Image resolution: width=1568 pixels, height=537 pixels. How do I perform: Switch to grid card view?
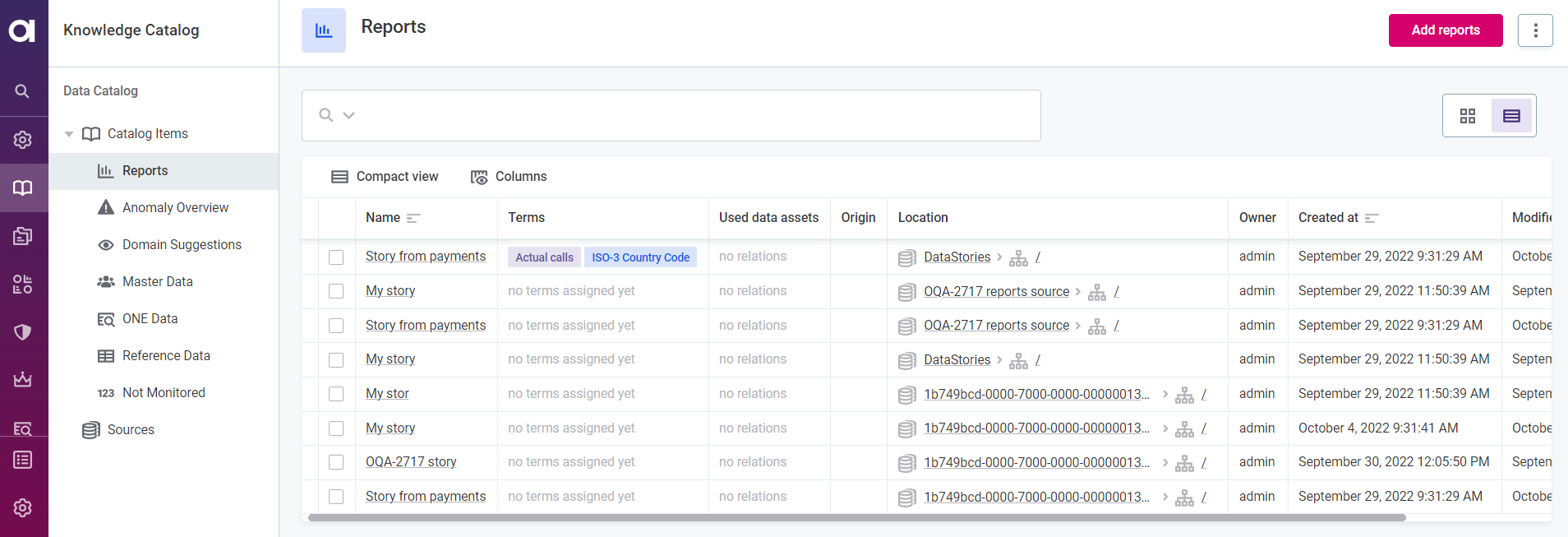[1467, 116]
